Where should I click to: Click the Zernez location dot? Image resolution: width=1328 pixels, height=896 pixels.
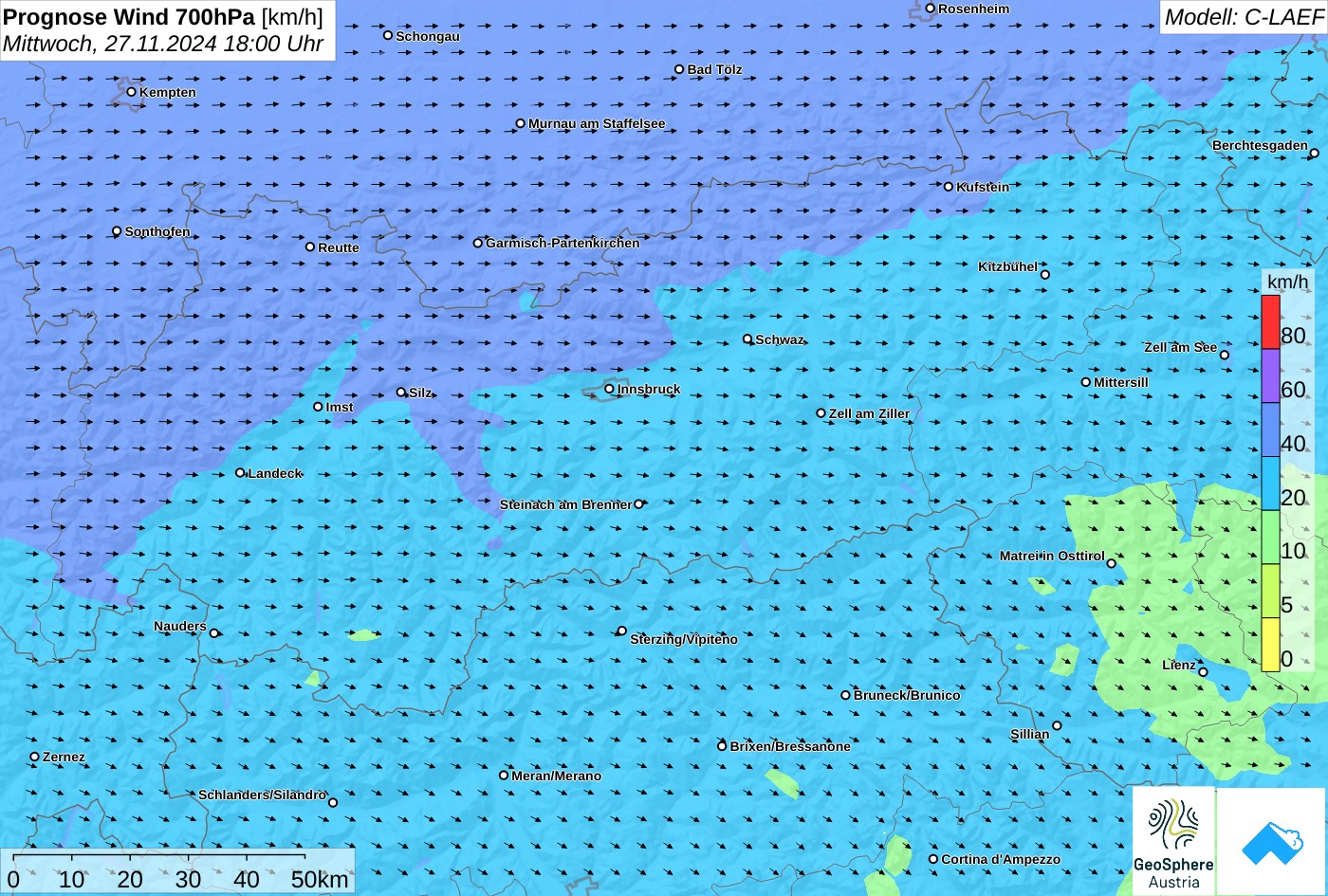point(35,757)
